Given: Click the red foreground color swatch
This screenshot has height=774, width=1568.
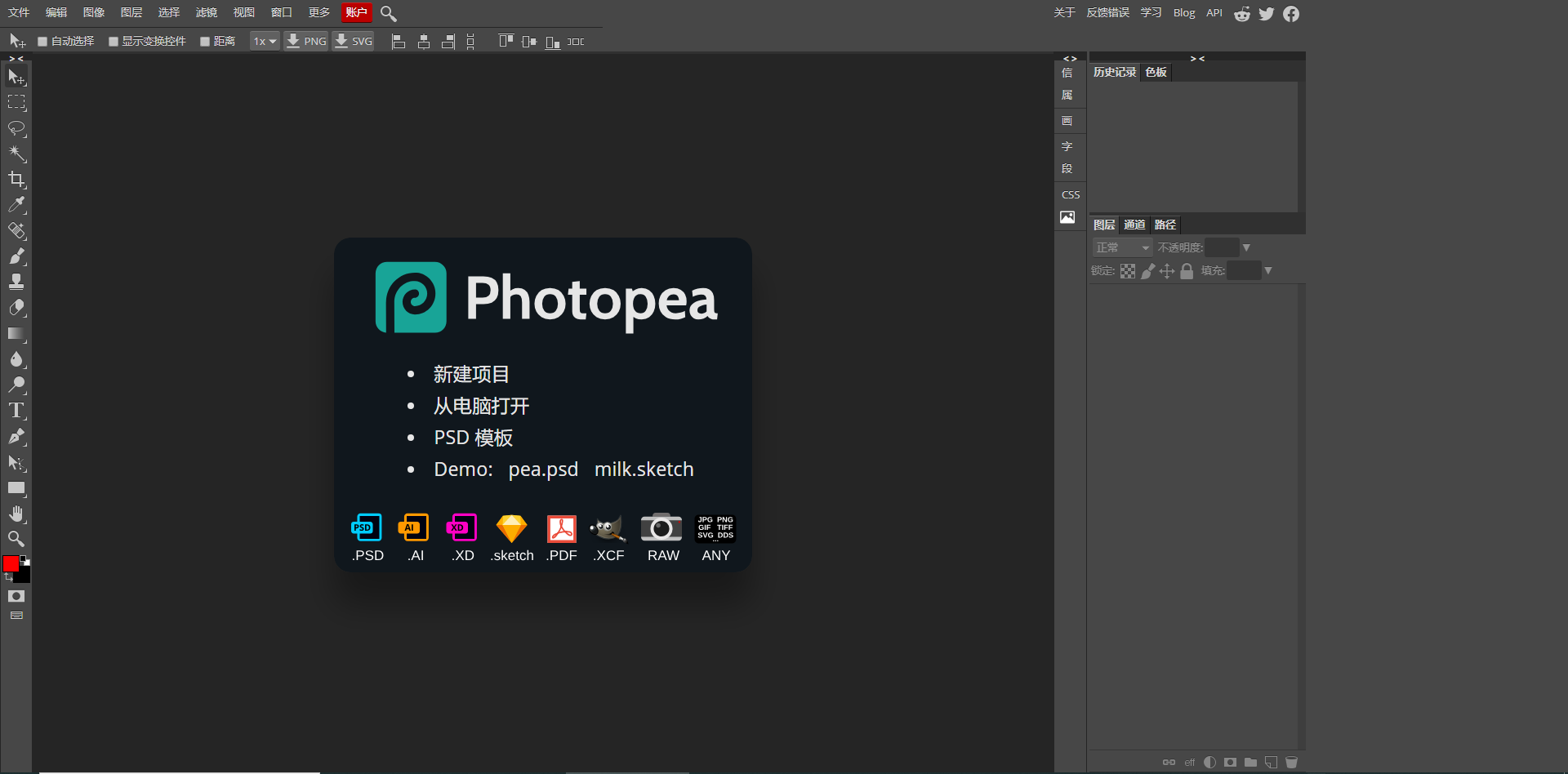Looking at the screenshot, I should tap(11, 563).
